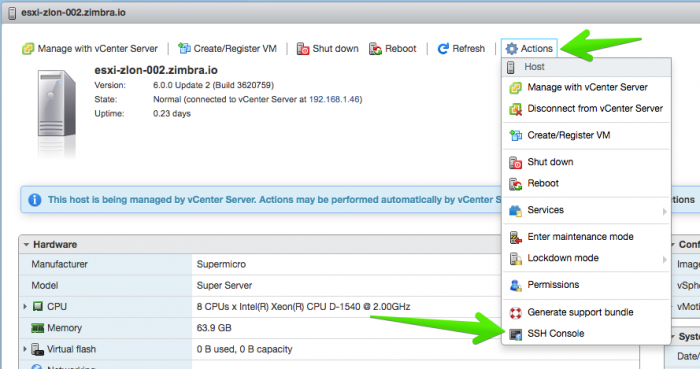Viewport: 700px width, 369px height.
Task: Open the Lockdown mode submenu arrow
Action: 664,259
